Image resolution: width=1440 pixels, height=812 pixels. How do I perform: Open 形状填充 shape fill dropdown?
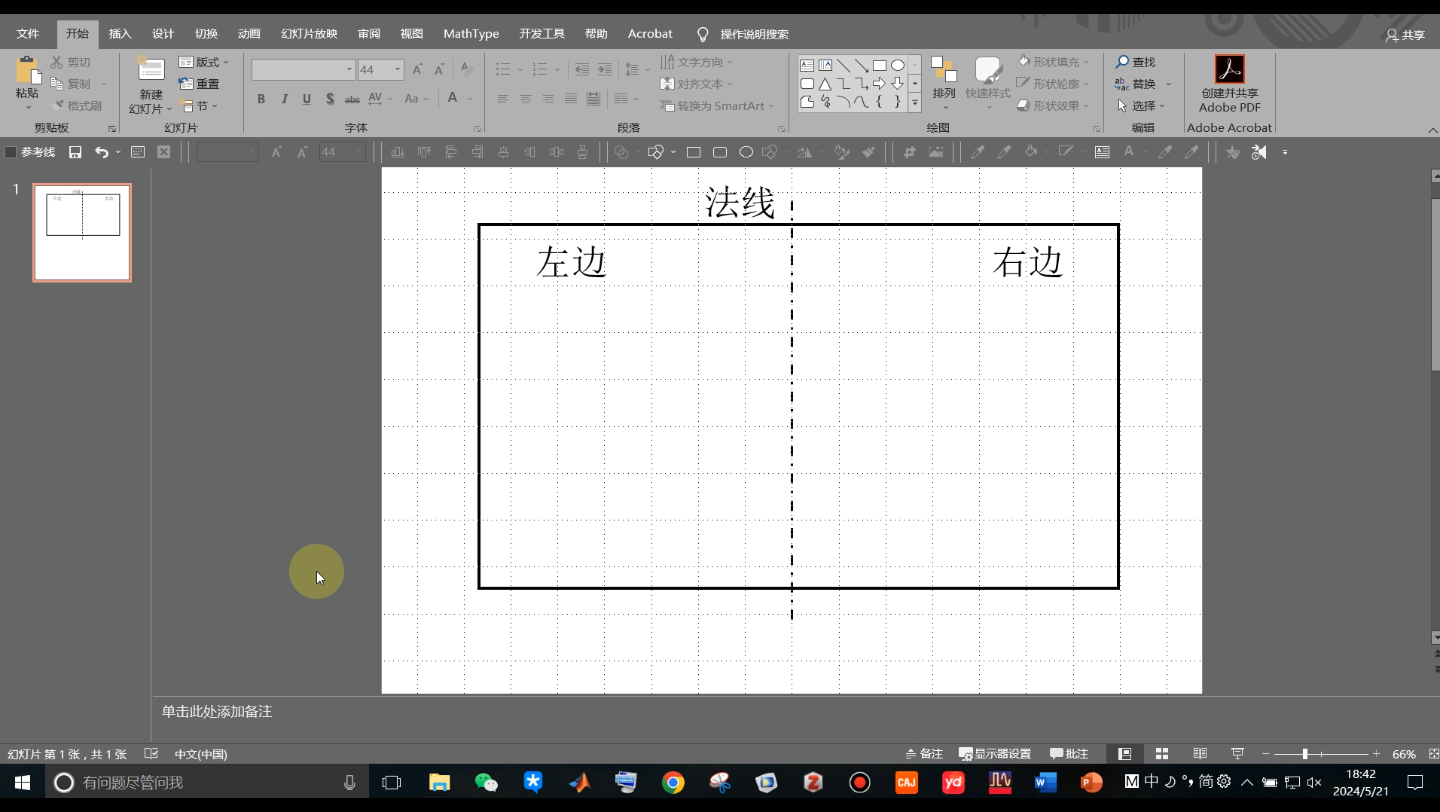point(1054,62)
